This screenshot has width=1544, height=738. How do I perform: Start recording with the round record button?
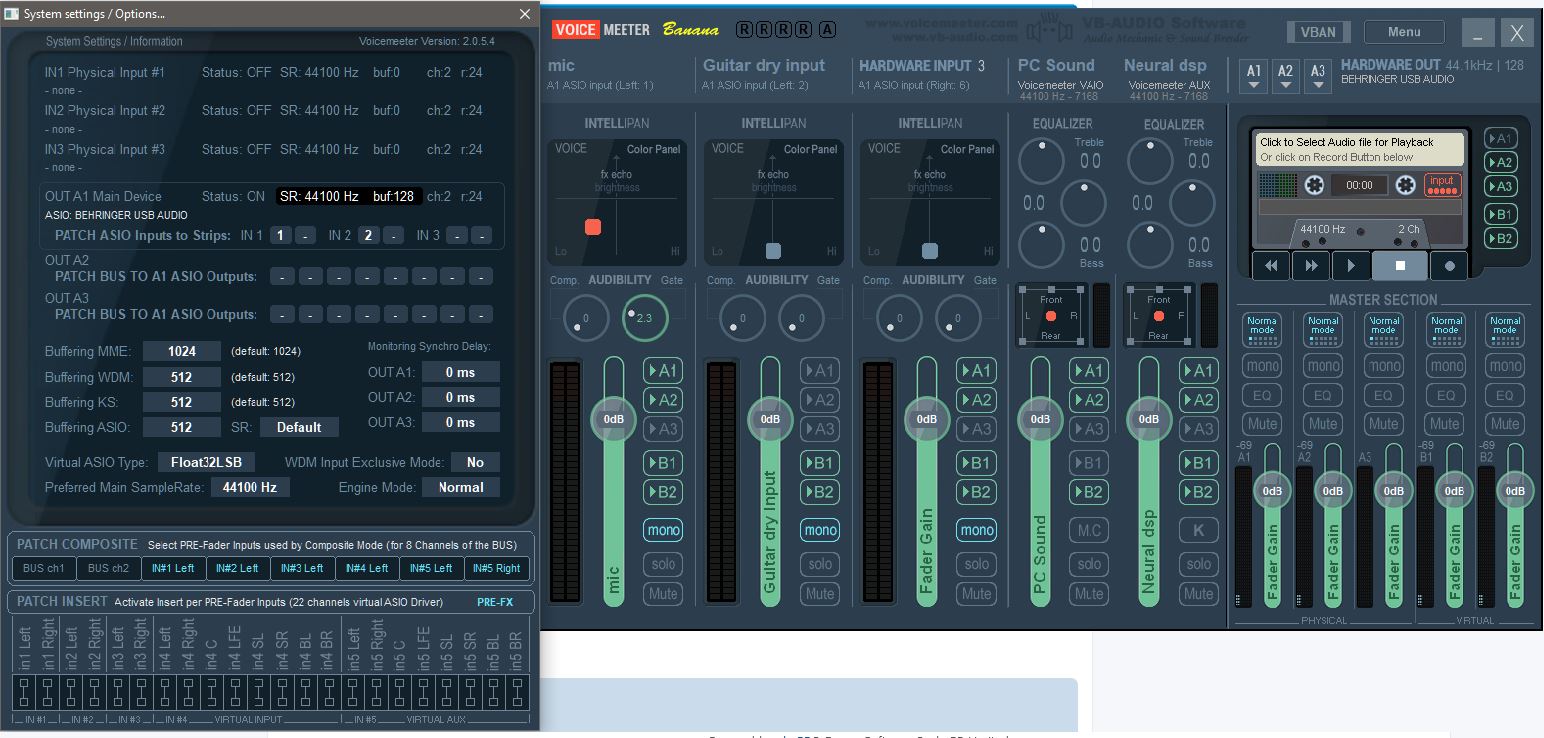pyautogui.click(x=1449, y=266)
